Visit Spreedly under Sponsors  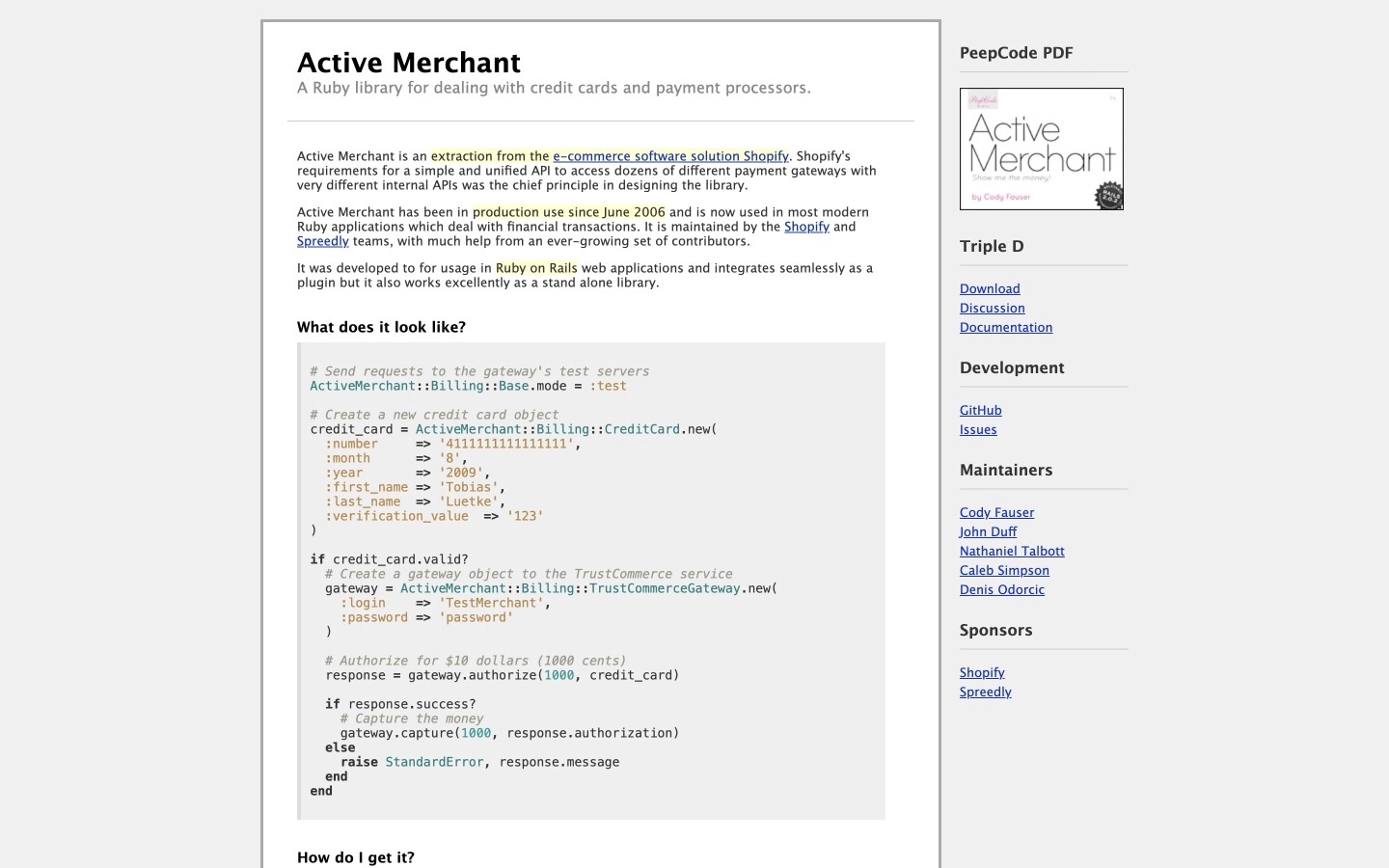985,692
